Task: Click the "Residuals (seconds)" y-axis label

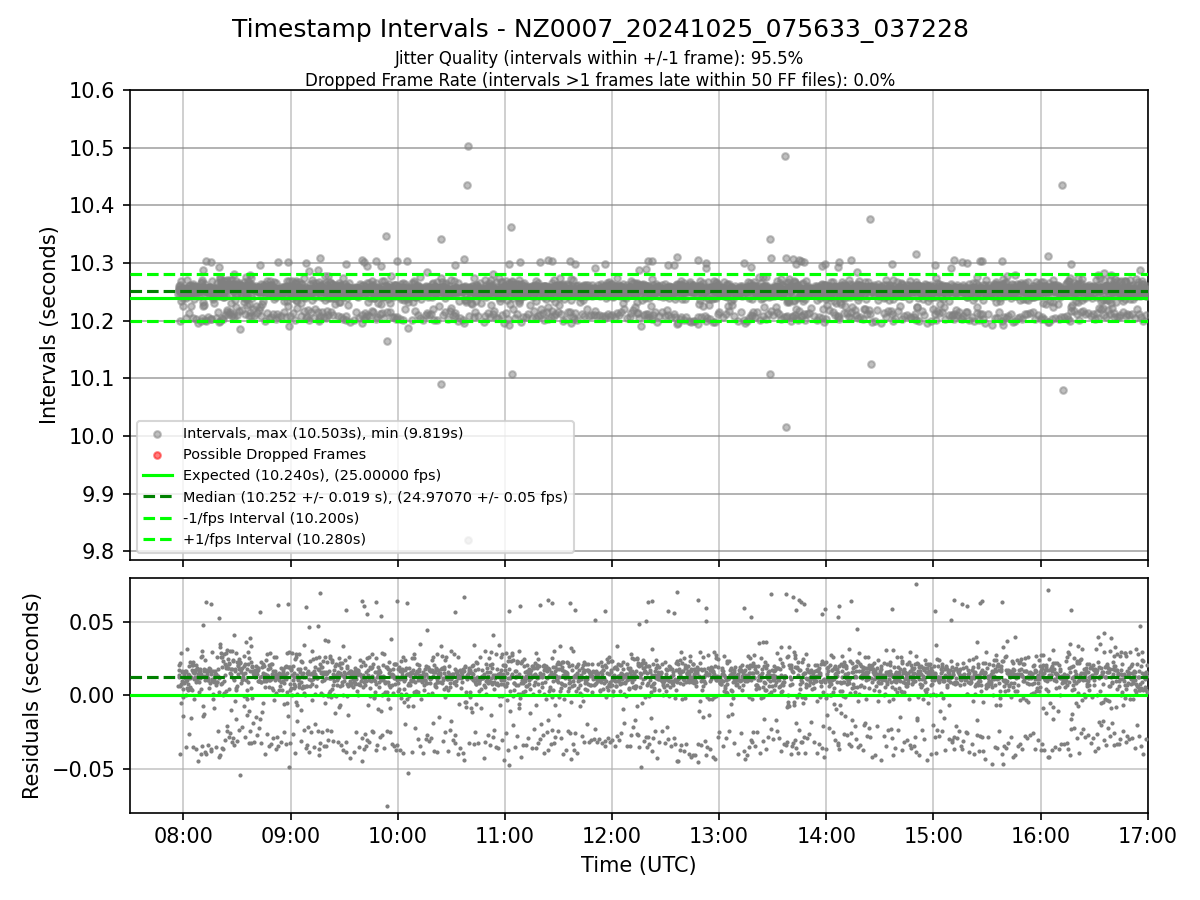Action: [32, 696]
